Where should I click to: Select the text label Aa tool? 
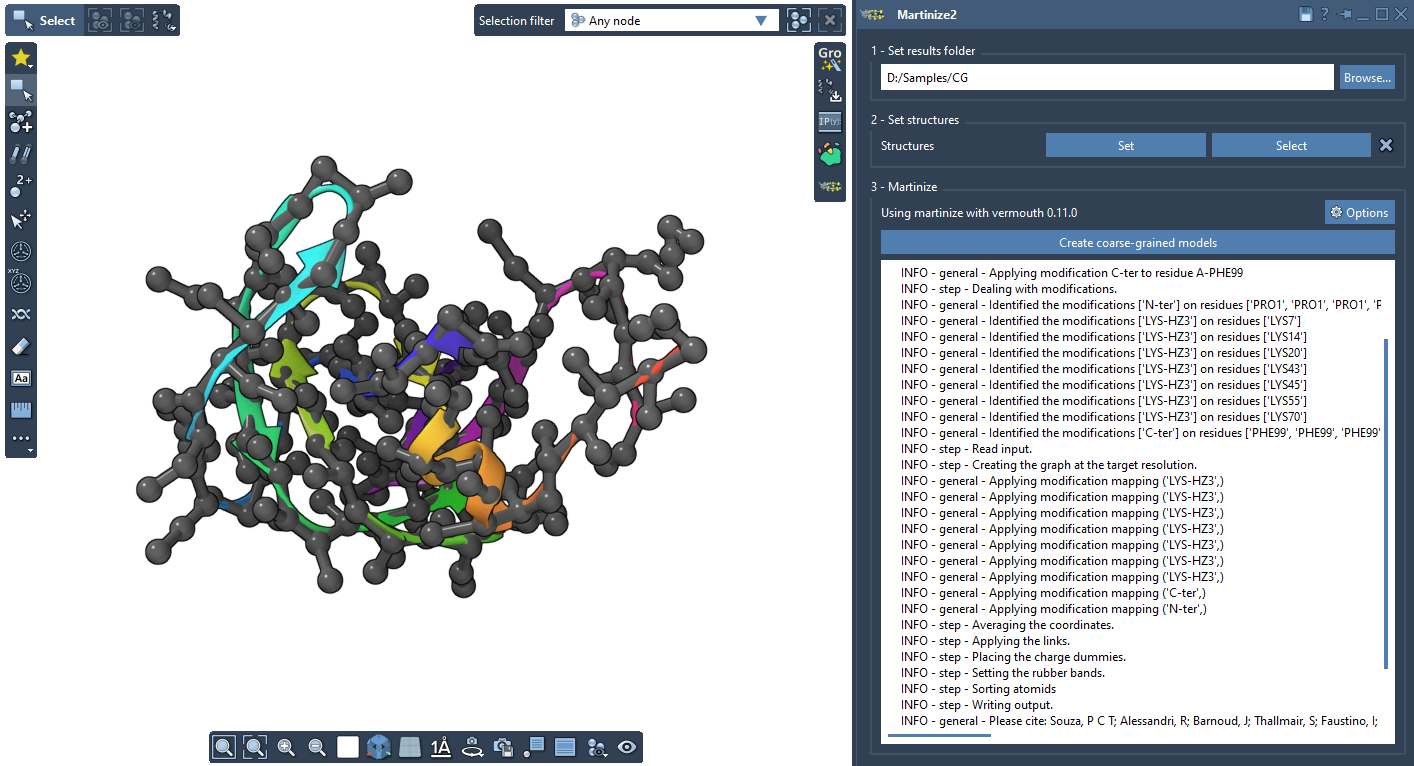click(21, 378)
